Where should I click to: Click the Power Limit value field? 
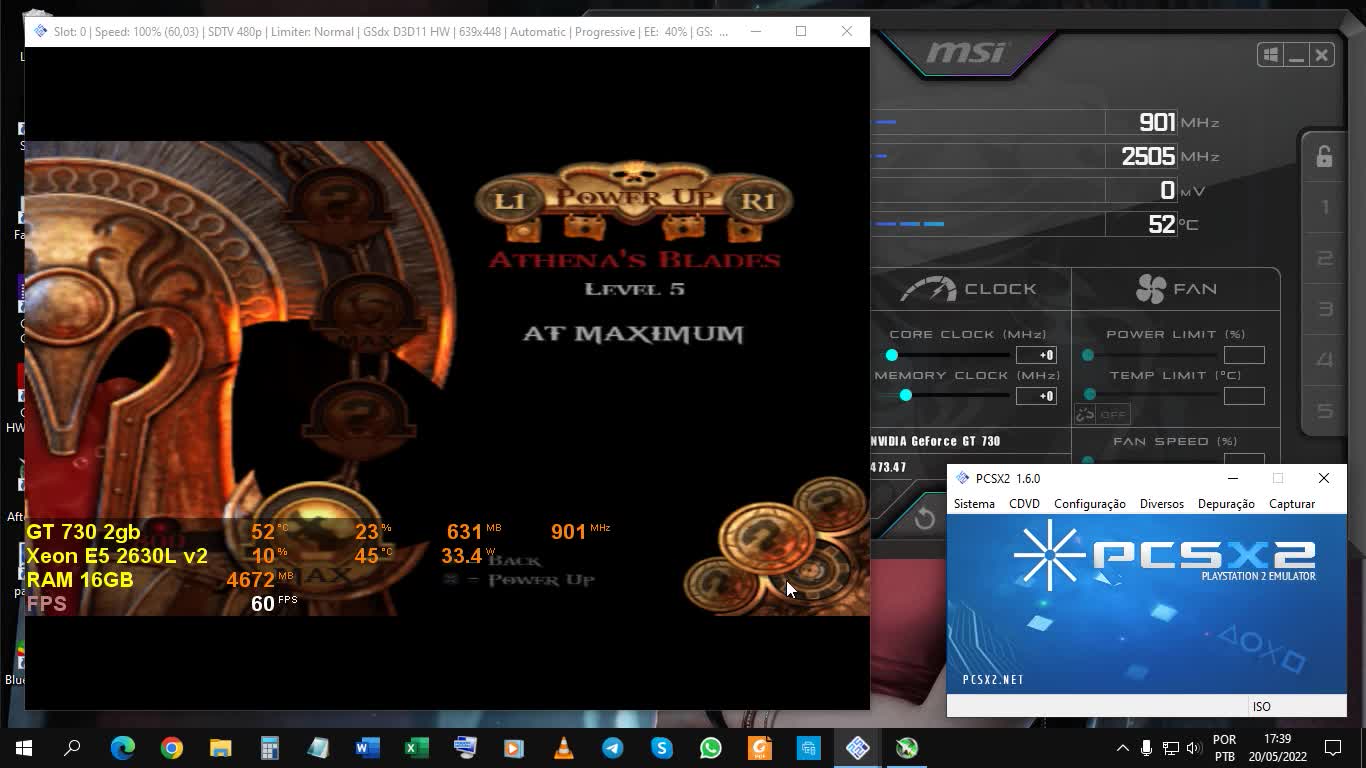1244,355
